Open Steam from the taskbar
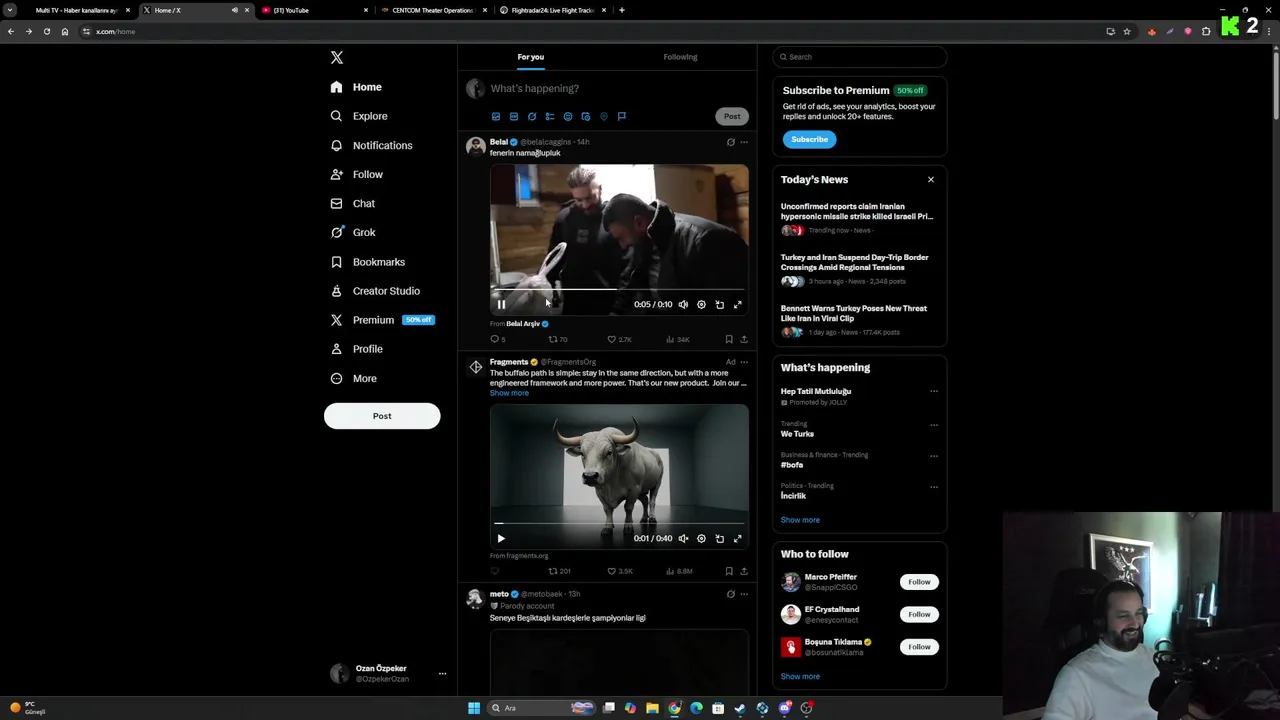The width and height of the screenshot is (1280, 720). [740, 708]
